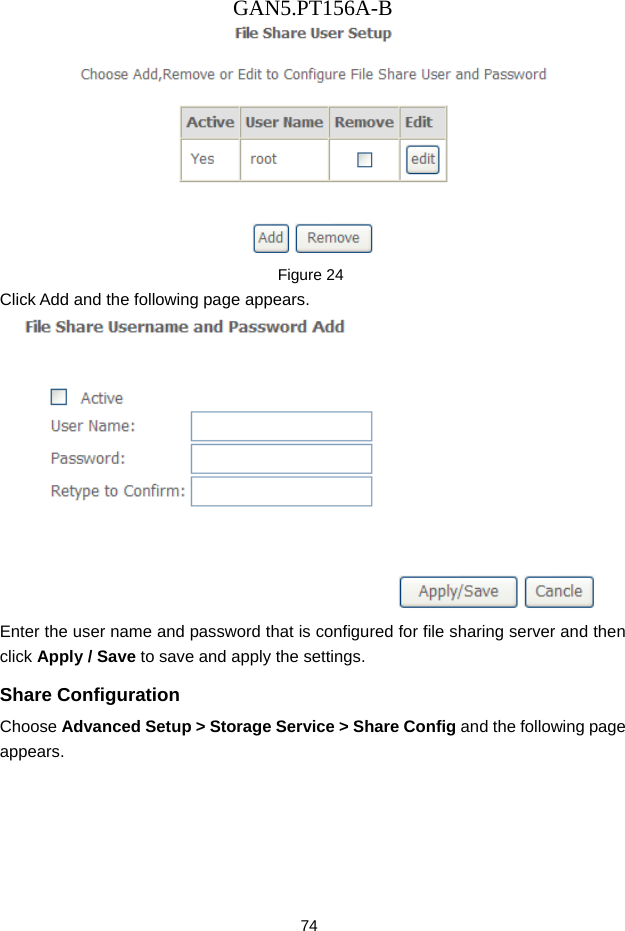Screen dimensions: 625x931
Task: Click the Password input field
Action: (280, 458)
